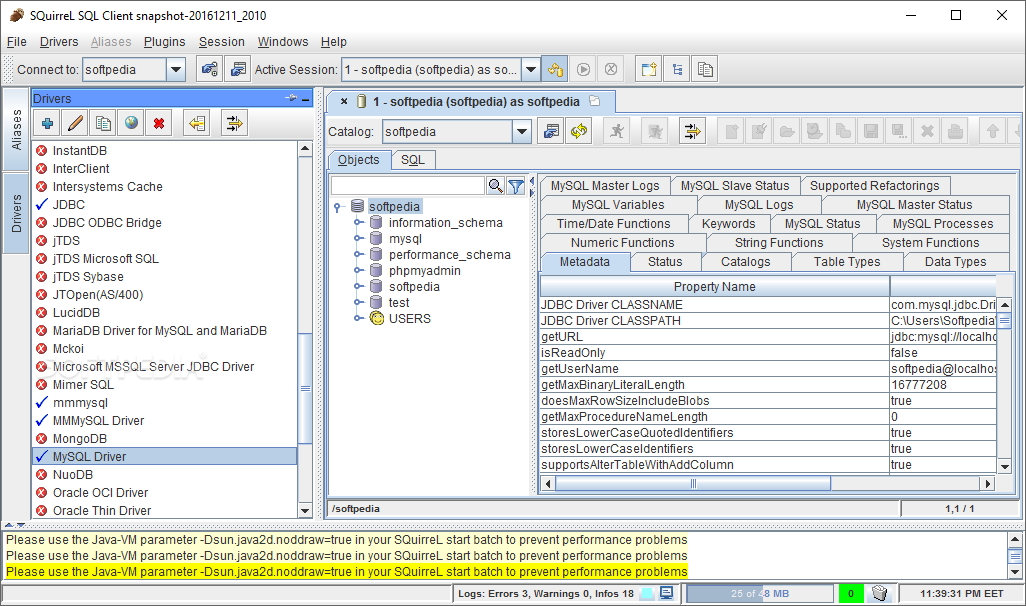Click show loaded drivers only icon in Drivers toolbar
This screenshot has height=606, width=1026.
[234, 123]
